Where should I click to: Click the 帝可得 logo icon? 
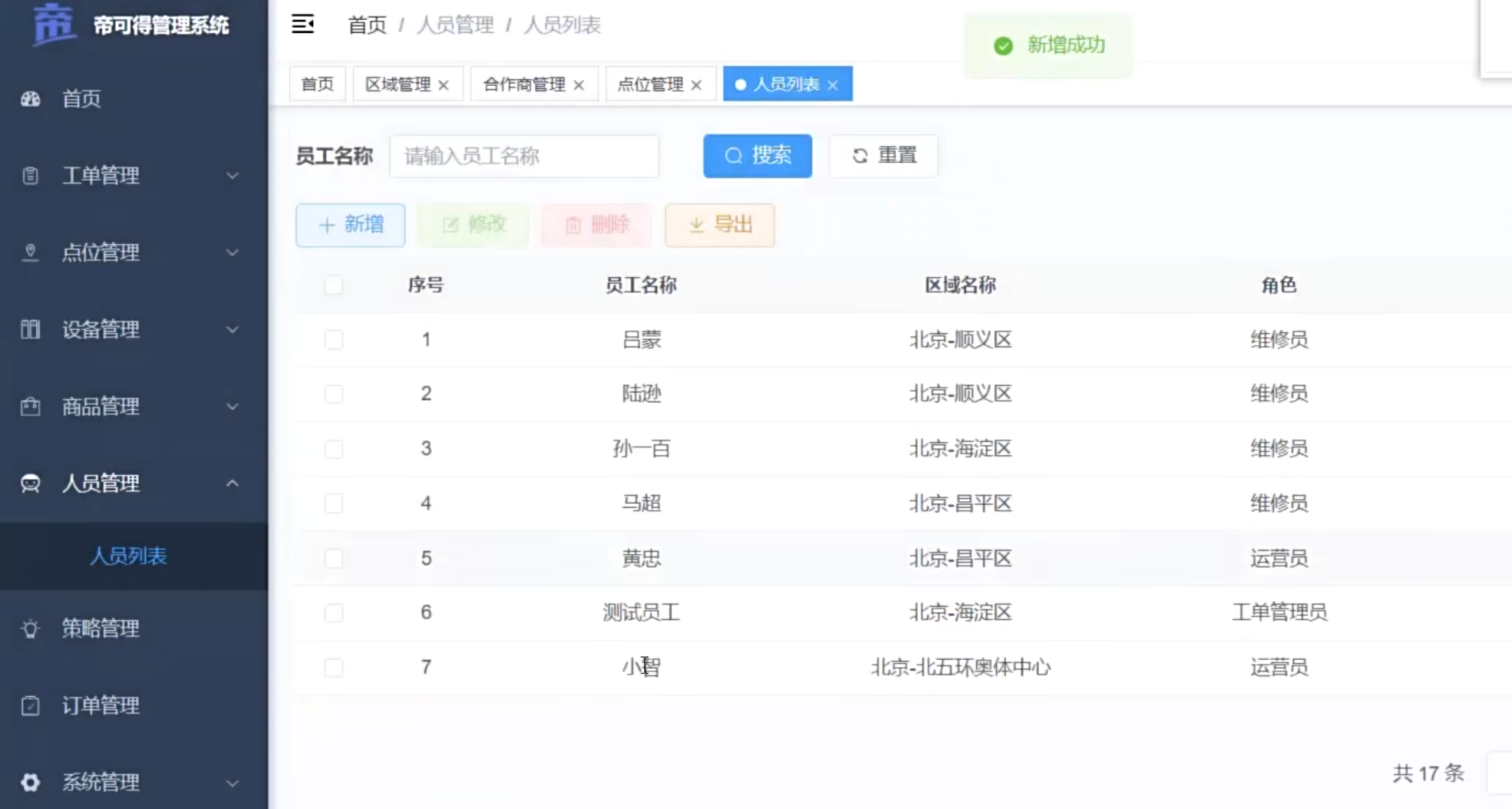54,23
